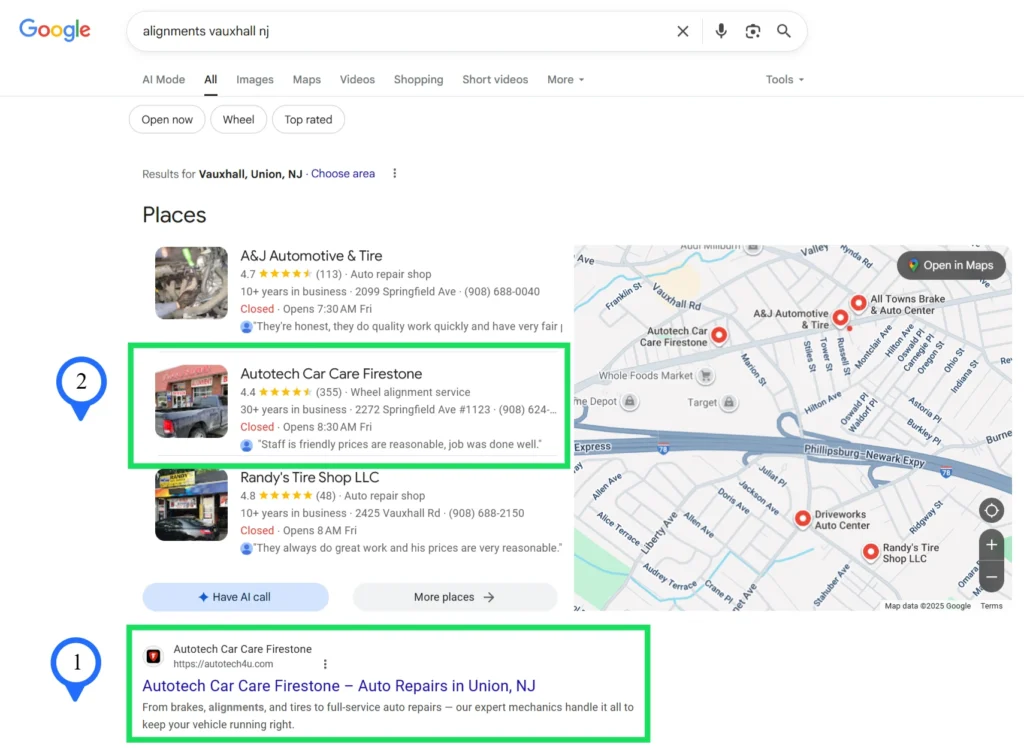
Task: Switch to Maps tab
Action: pos(306,80)
